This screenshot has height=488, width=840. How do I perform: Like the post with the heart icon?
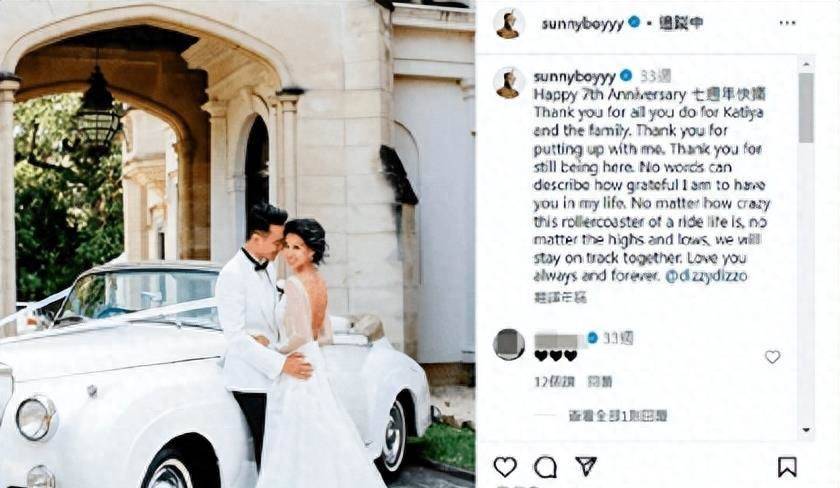(x=505, y=467)
